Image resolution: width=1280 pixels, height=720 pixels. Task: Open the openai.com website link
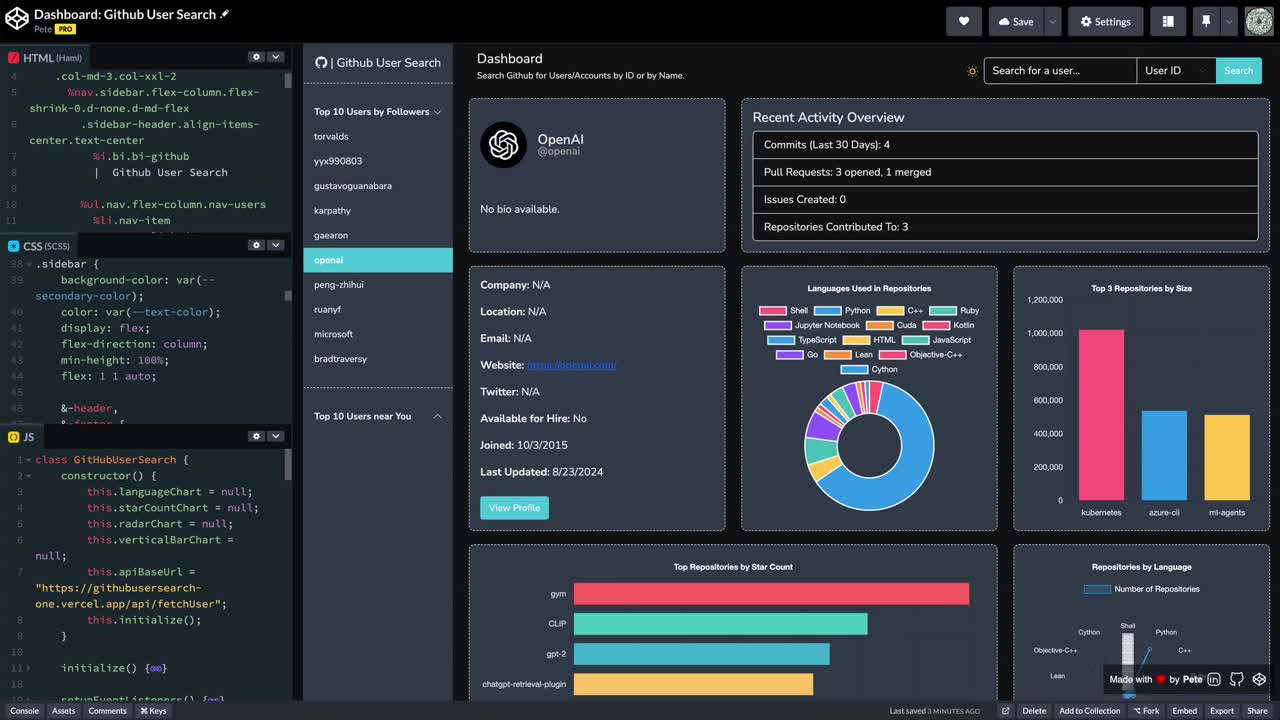pyautogui.click(x=572, y=365)
